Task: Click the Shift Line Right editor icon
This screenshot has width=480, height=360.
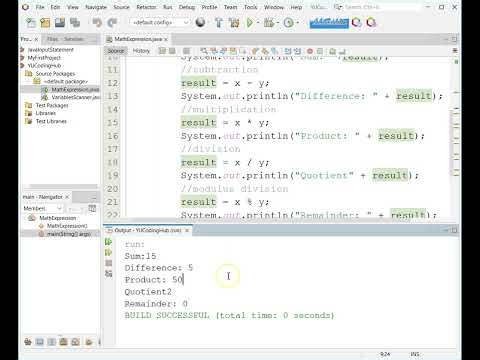Action: point(297,51)
